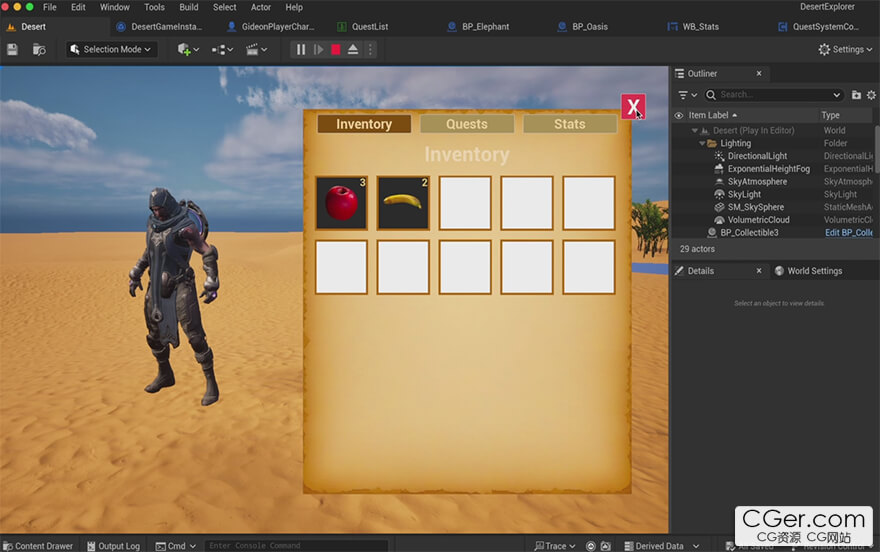
Task: Close the in-game menu with red X
Action: [633, 107]
